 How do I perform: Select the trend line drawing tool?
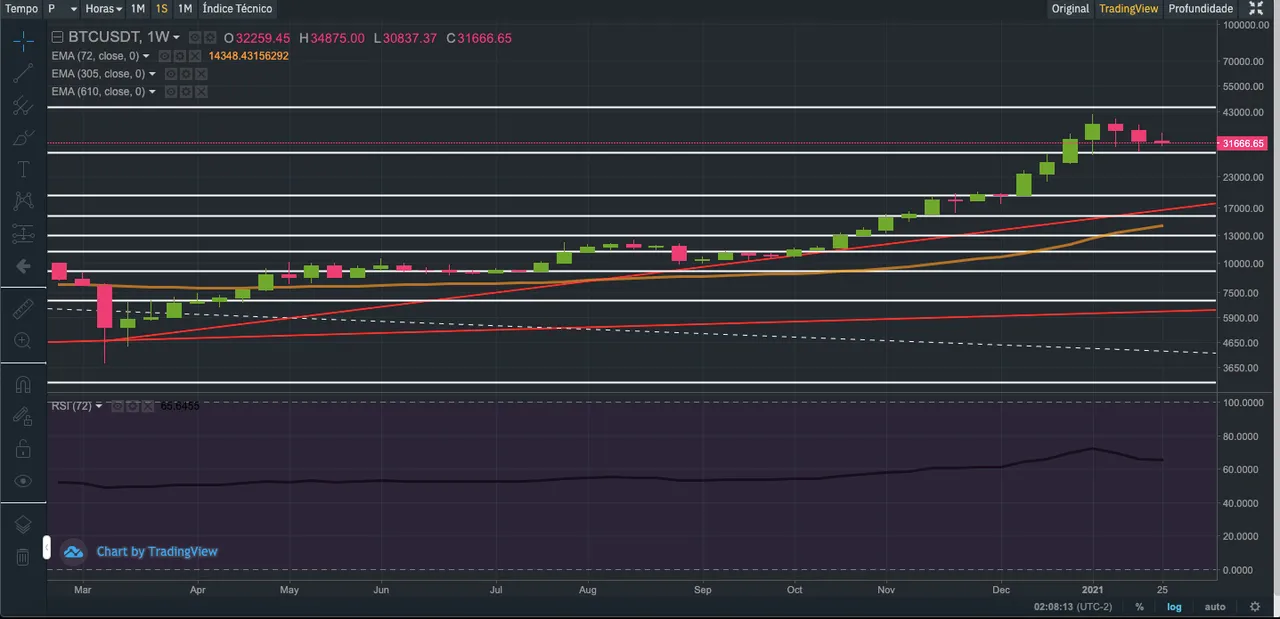pyautogui.click(x=23, y=73)
